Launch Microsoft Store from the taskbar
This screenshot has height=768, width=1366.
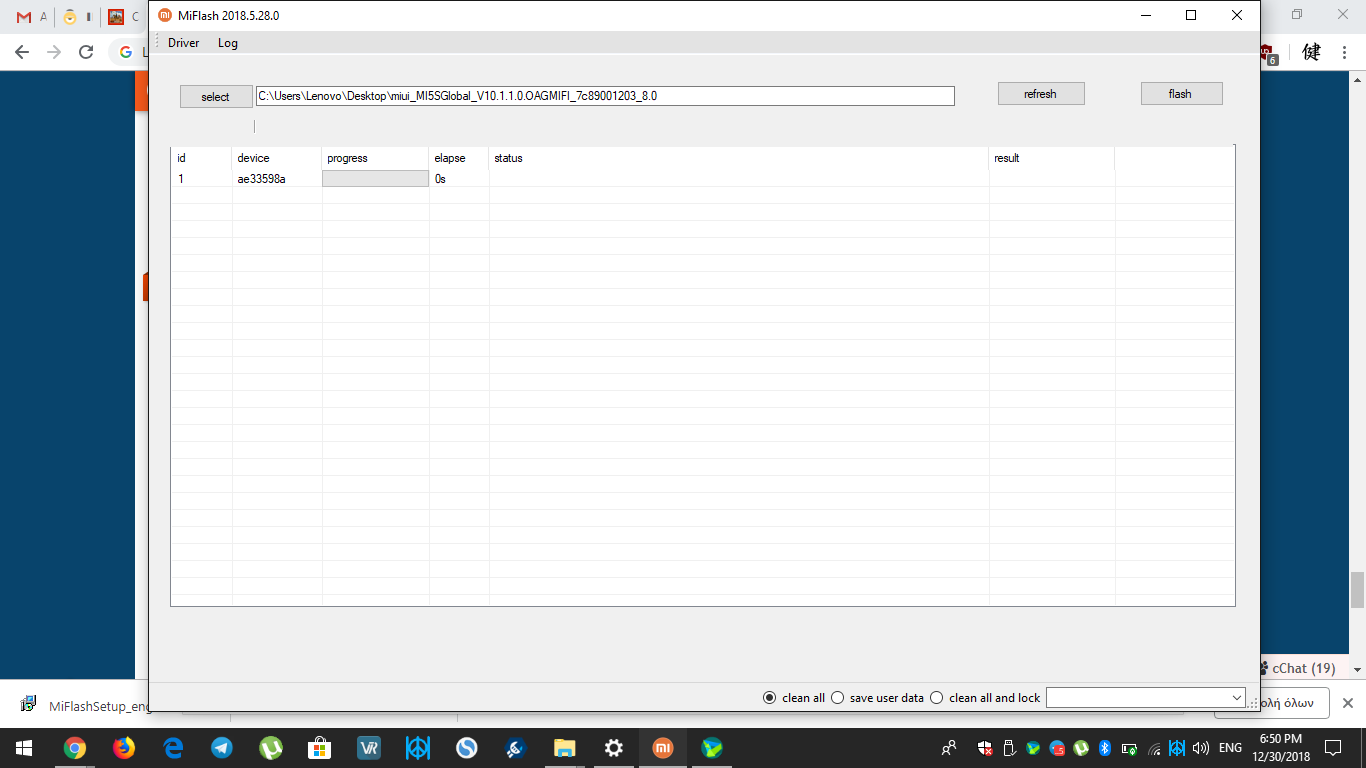(319, 747)
